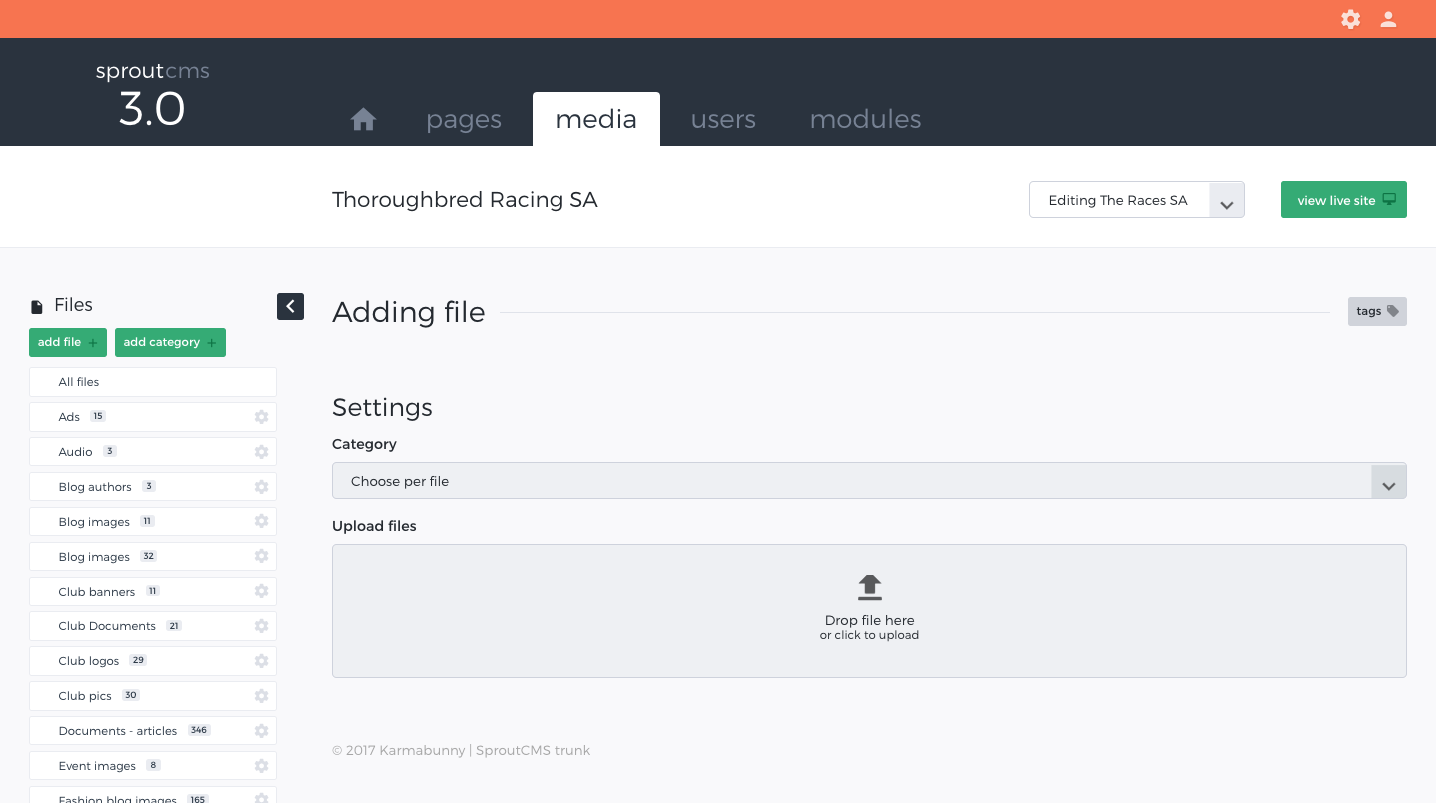Open settings gear for Event images category
Viewport: 1436px width, 803px height.
coord(261,766)
